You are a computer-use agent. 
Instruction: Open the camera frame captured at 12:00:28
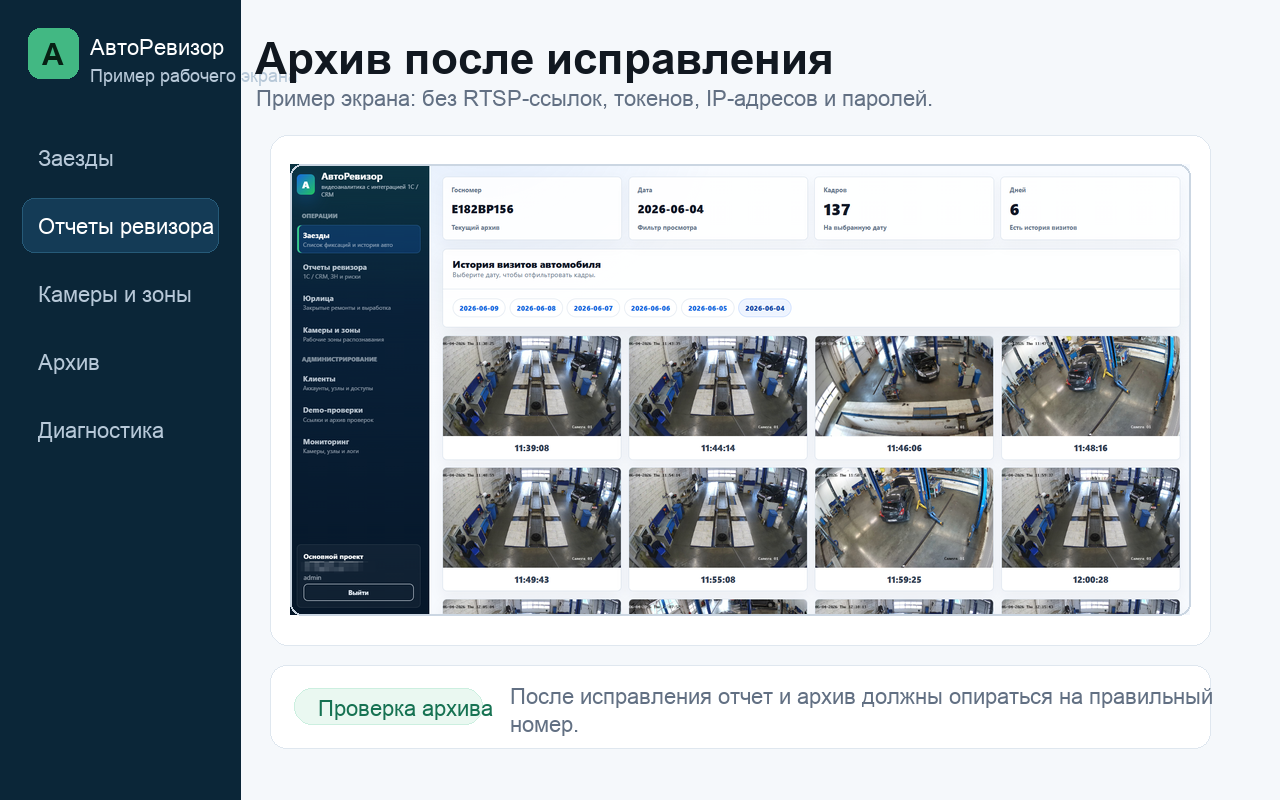1090,529
